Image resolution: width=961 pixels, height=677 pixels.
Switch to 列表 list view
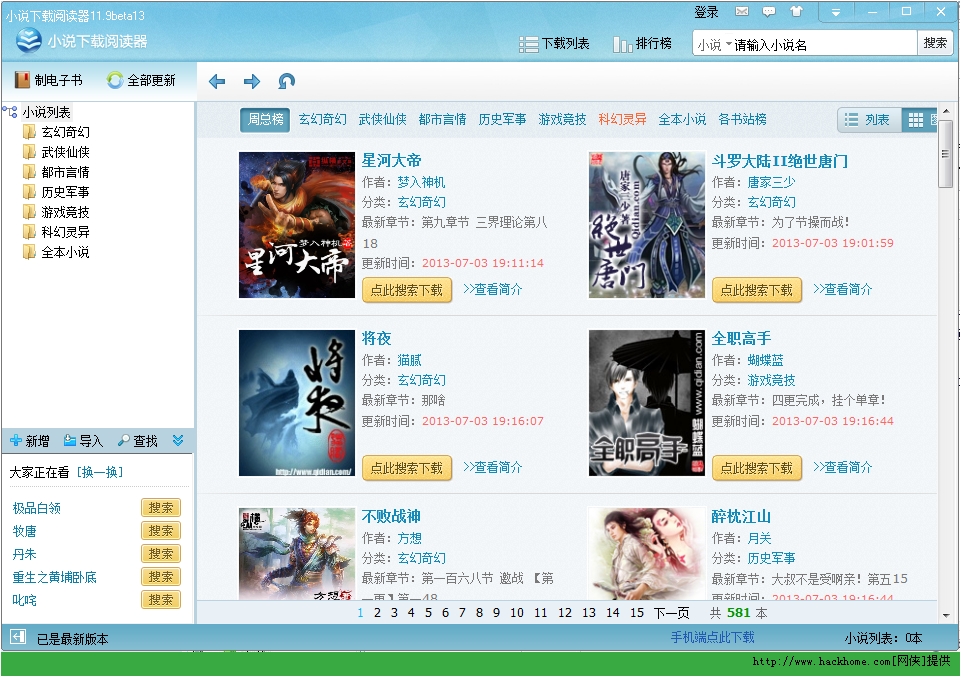(x=869, y=120)
